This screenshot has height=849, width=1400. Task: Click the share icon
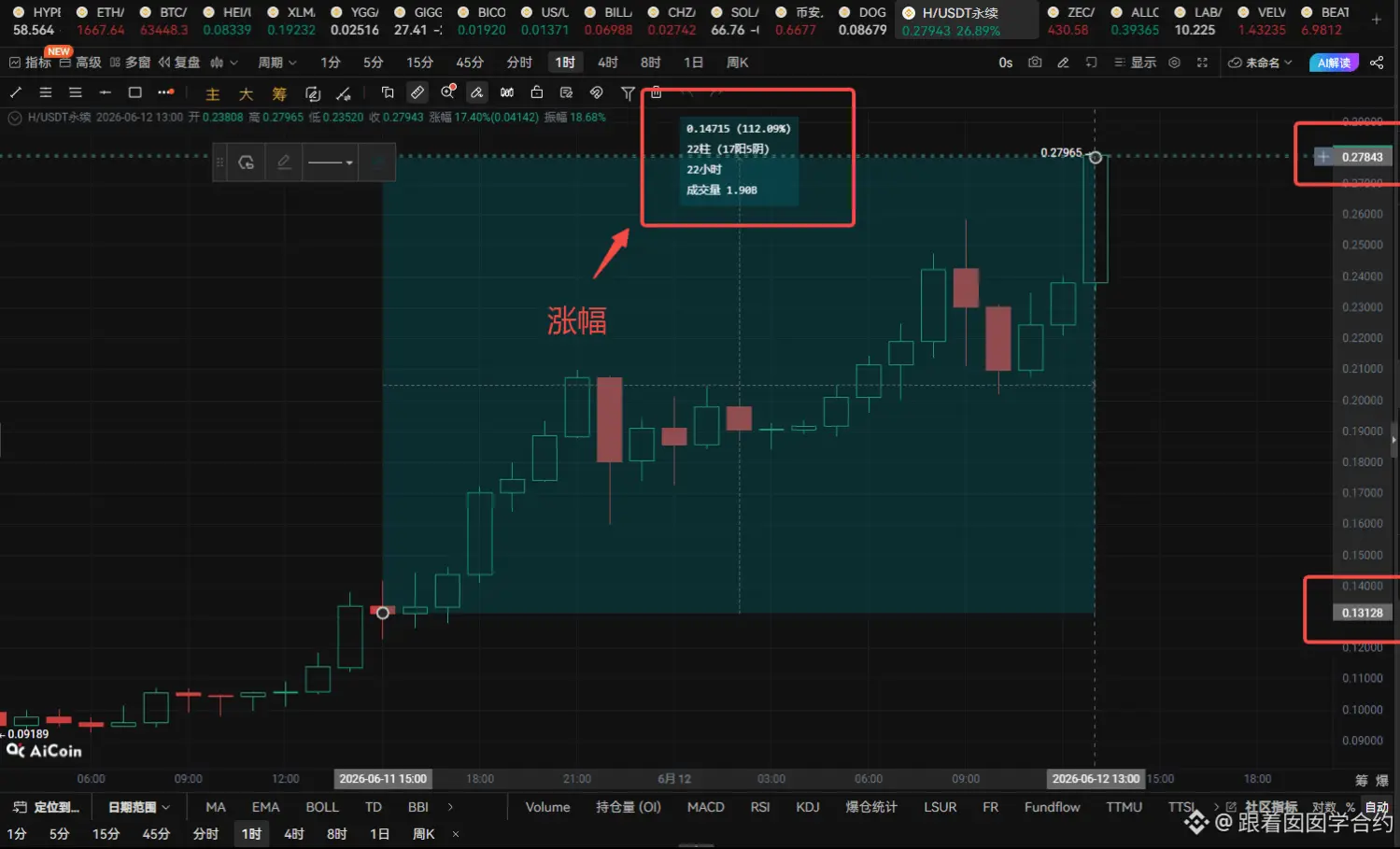pos(1377,63)
